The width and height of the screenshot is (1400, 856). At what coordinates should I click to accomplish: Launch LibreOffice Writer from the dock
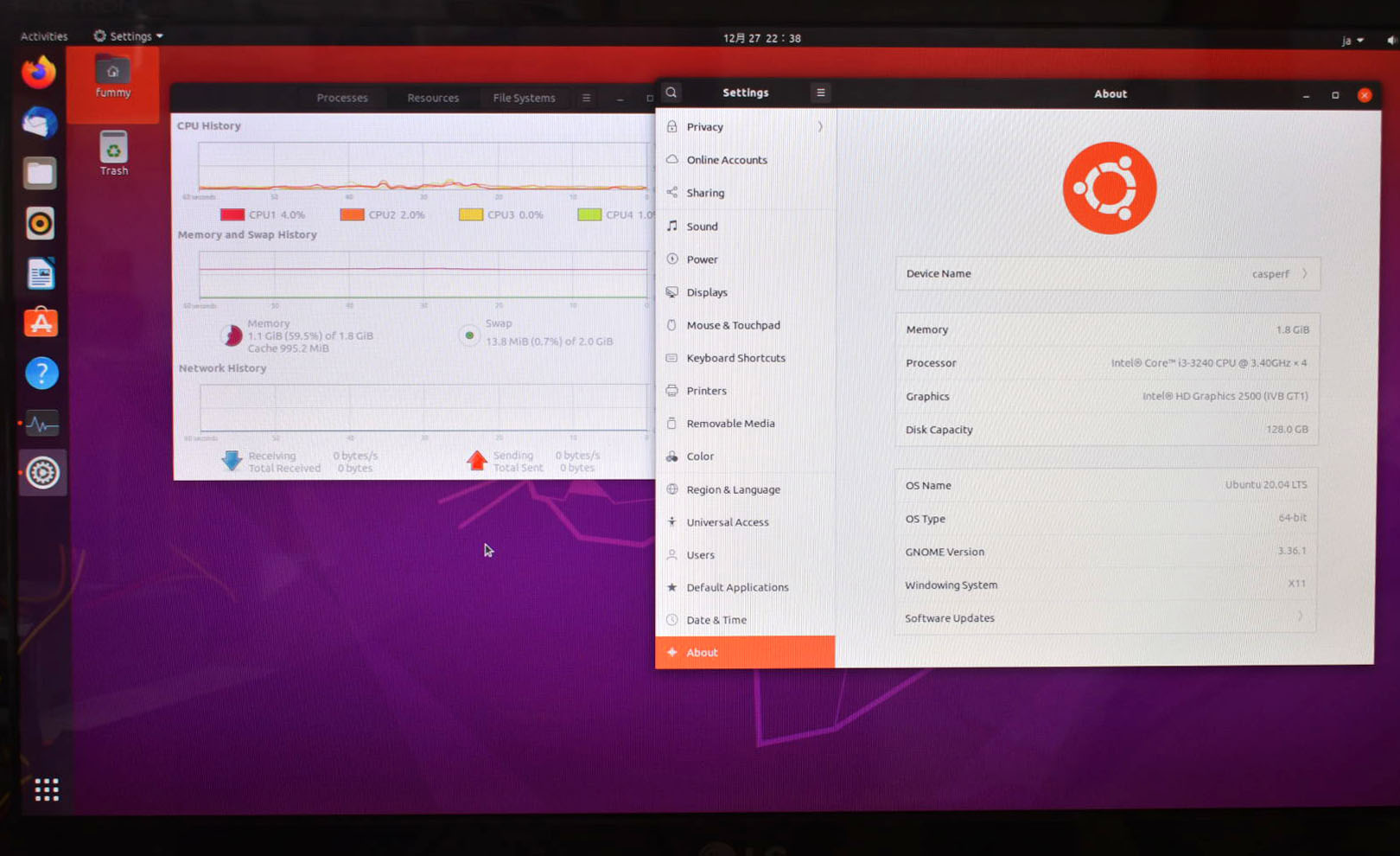[x=41, y=273]
